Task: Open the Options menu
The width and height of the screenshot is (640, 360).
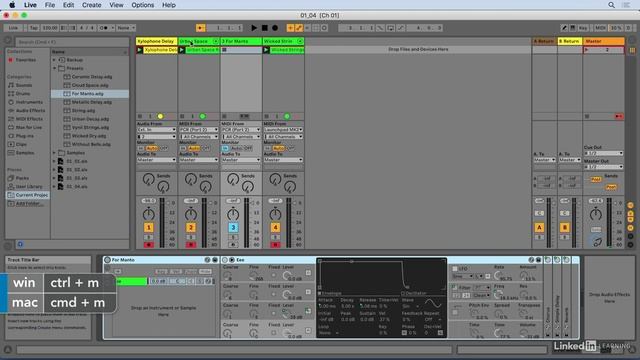Action: [x=142, y=5]
